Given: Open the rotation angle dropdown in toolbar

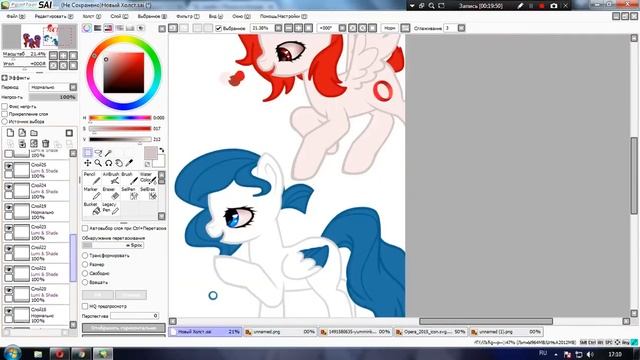Looking at the screenshot, I should tap(342, 28).
